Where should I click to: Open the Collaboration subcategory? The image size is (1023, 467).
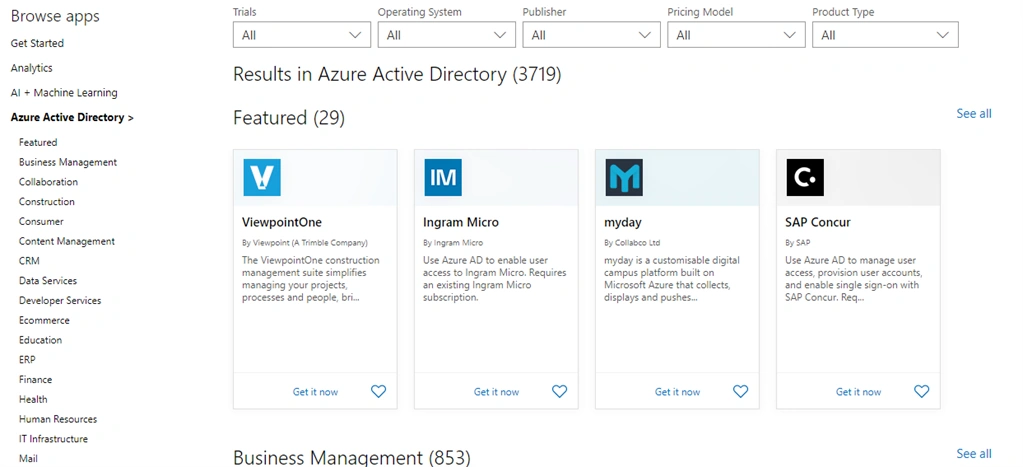(48, 182)
